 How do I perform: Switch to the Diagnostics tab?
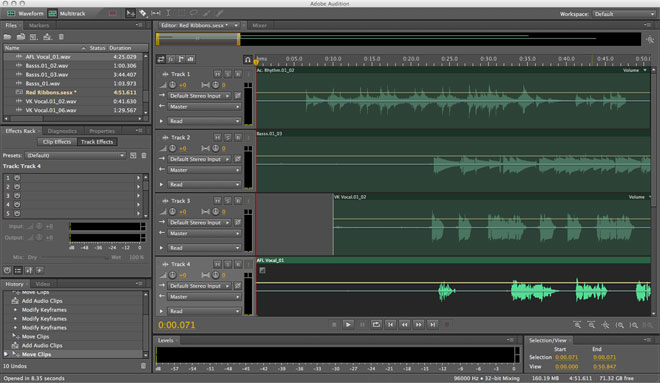tap(62, 131)
